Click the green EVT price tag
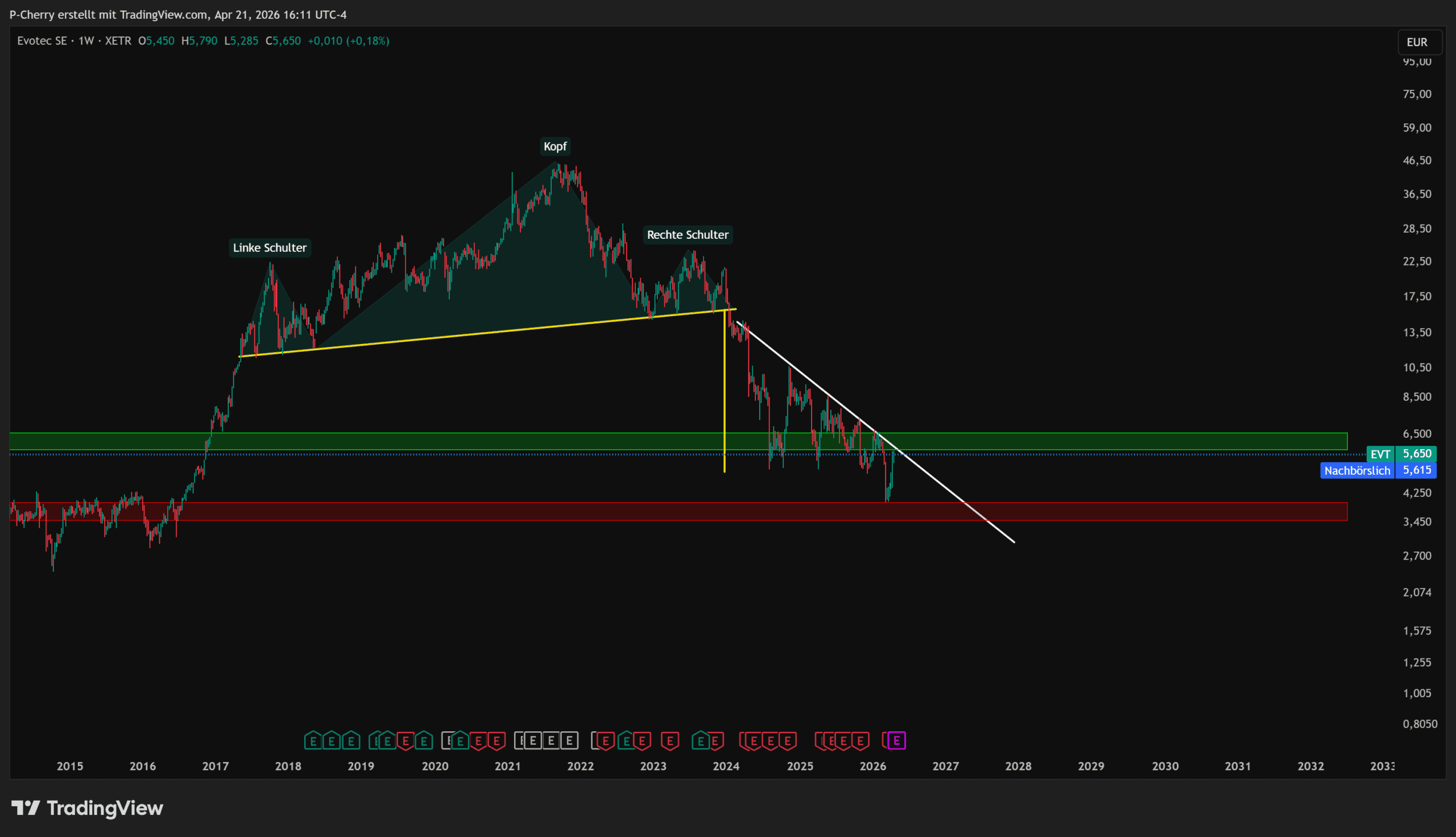 [x=1380, y=454]
